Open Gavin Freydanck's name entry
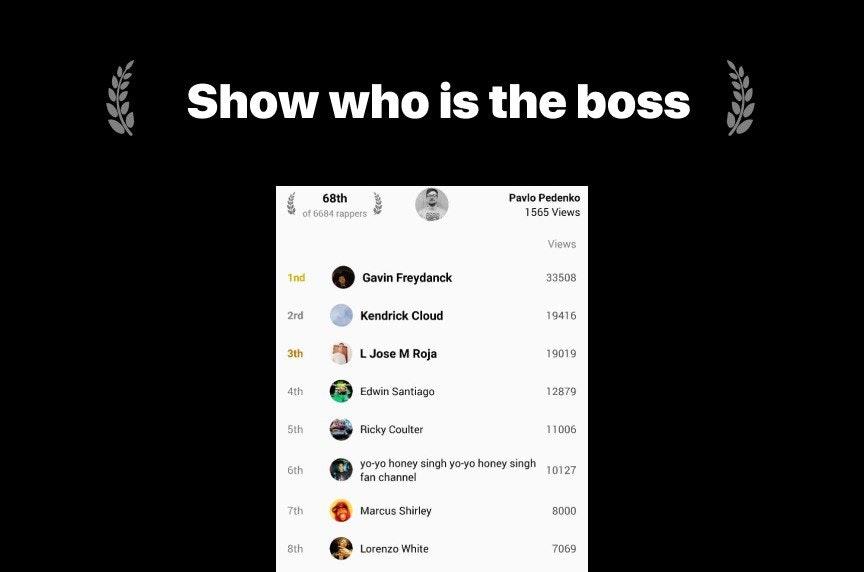Image resolution: width=864 pixels, height=572 pixels. (x=407, y=278)
